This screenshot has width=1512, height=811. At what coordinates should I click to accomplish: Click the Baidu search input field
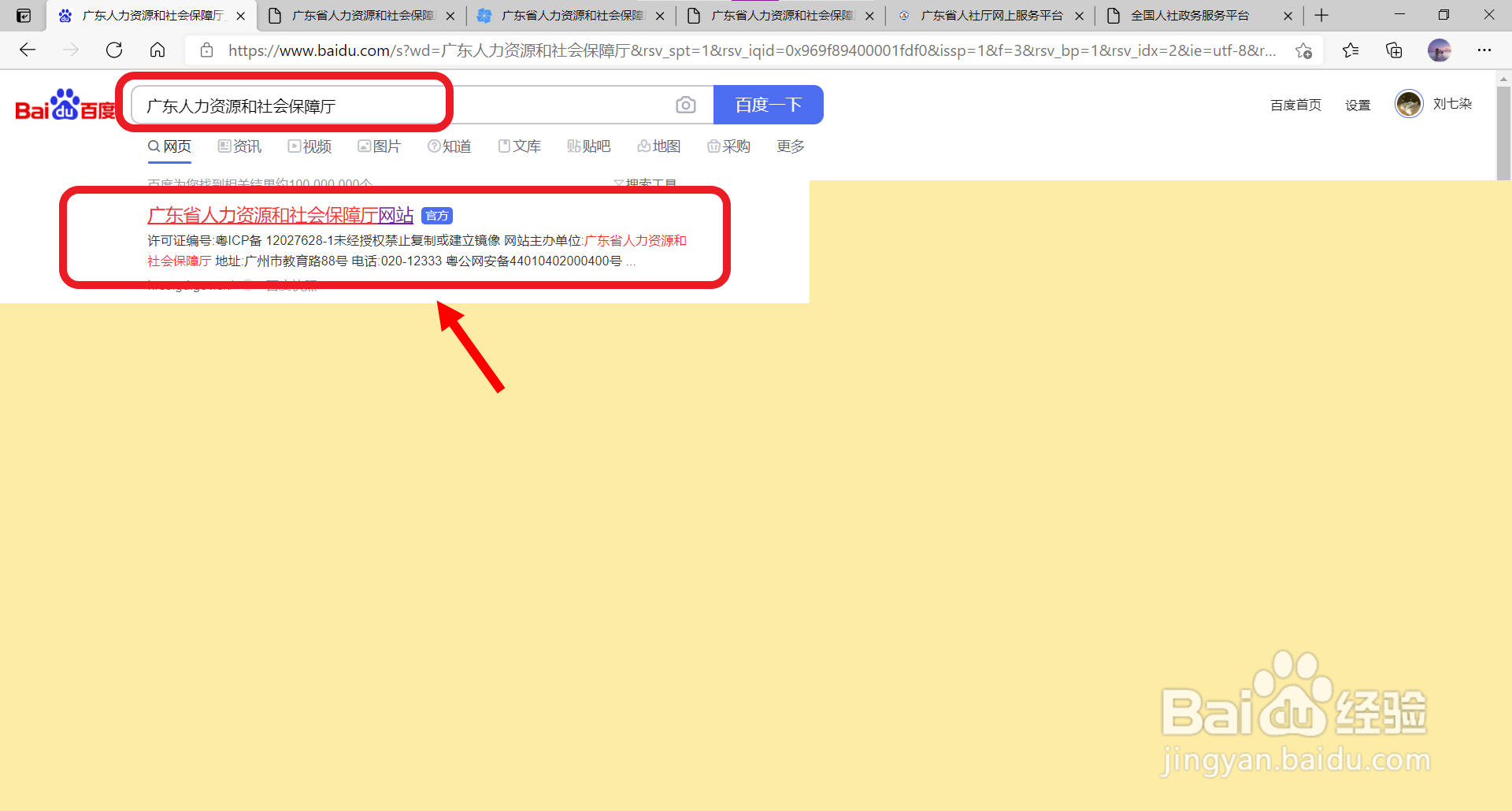pos(422,105)
